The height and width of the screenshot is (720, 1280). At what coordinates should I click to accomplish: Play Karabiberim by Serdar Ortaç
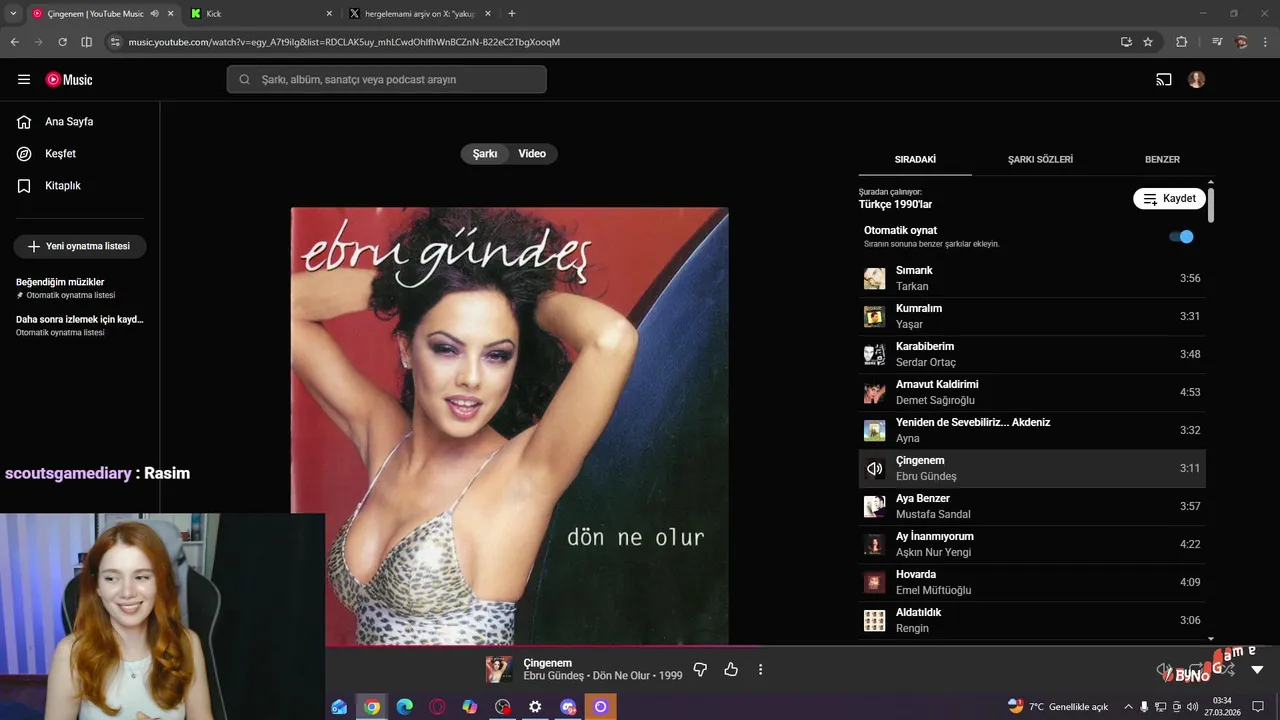pyautogui.click(x=1032, y=355)
